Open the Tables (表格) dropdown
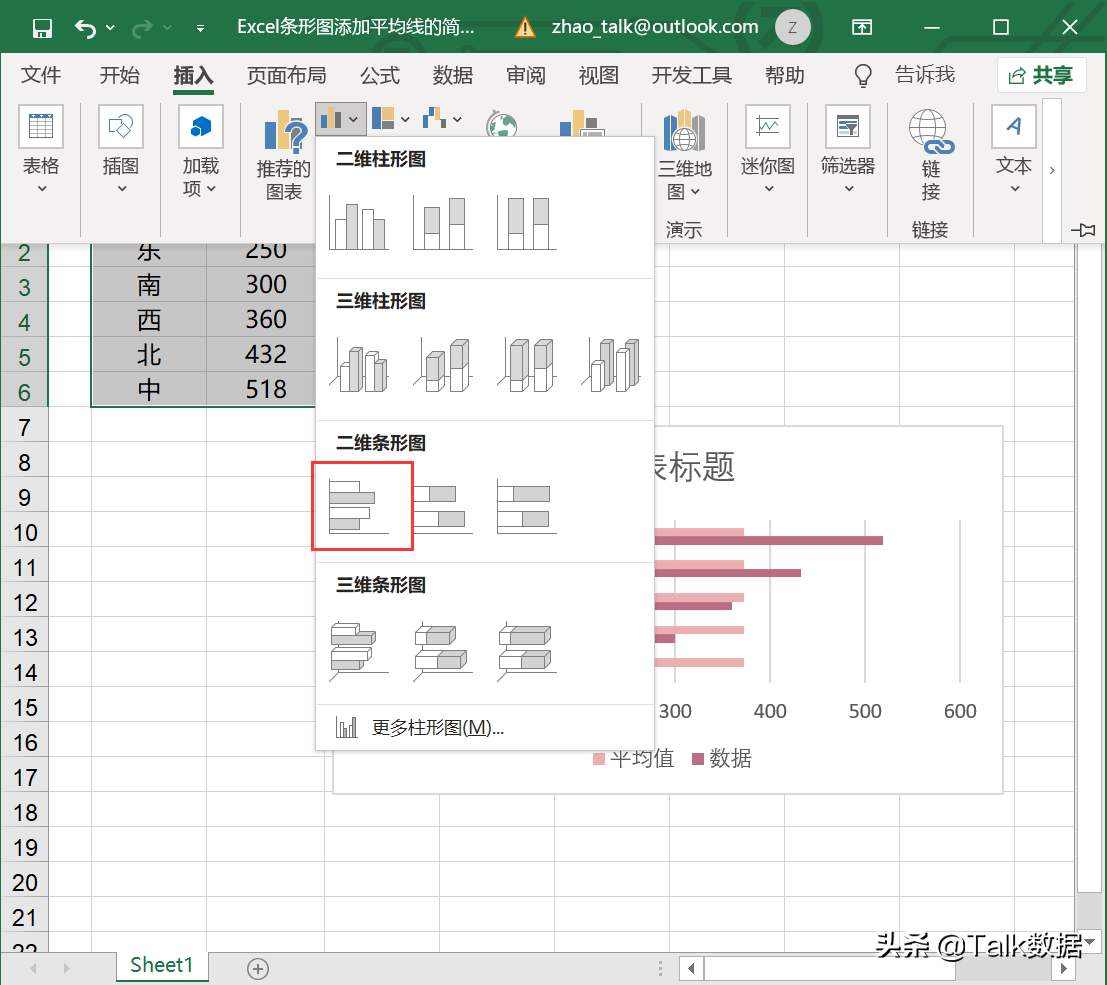The height and width of the screenshot is (985, 1107). click(41, 187)
